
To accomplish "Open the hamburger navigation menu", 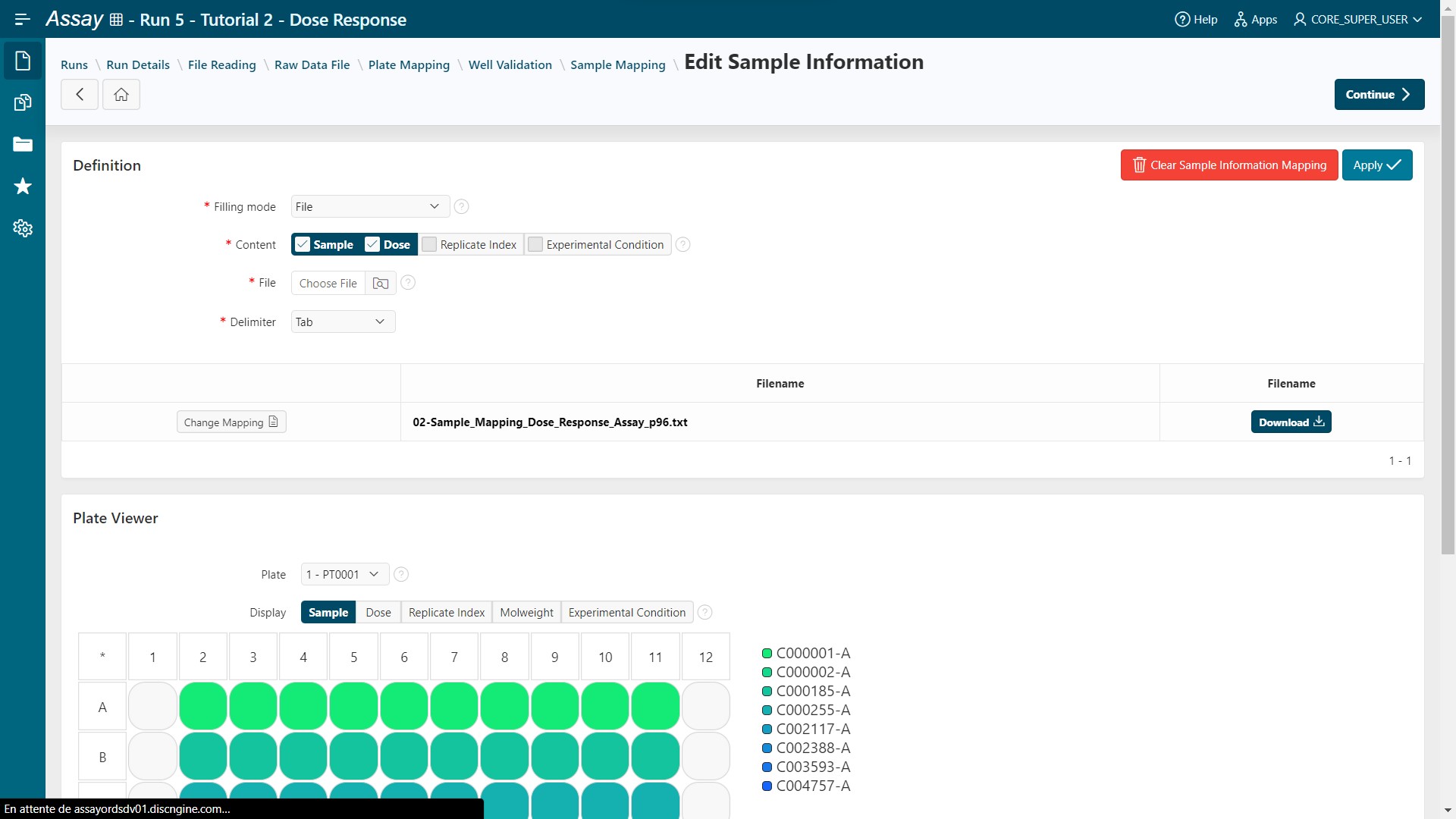I will tap(22, 19).
